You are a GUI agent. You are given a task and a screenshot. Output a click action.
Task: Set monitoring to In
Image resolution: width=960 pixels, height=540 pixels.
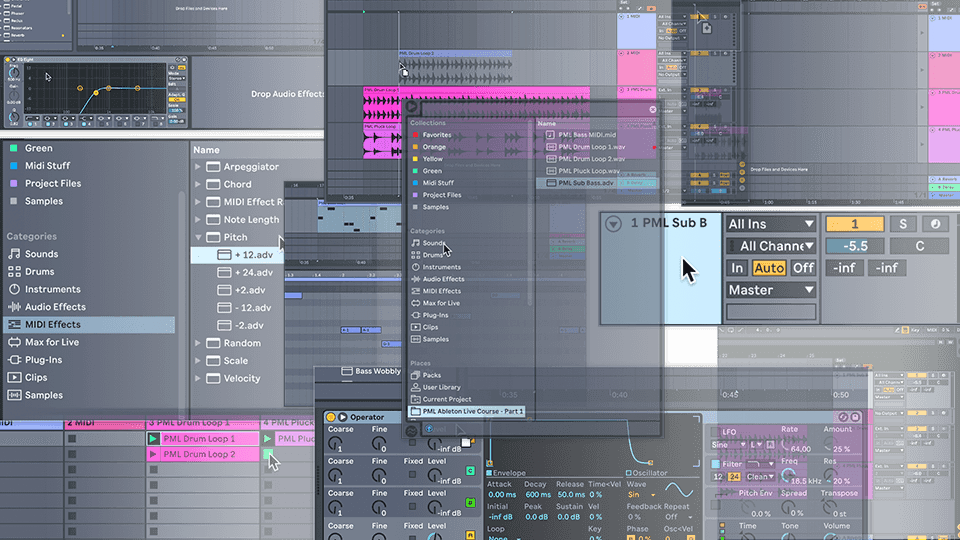point(737,268)
